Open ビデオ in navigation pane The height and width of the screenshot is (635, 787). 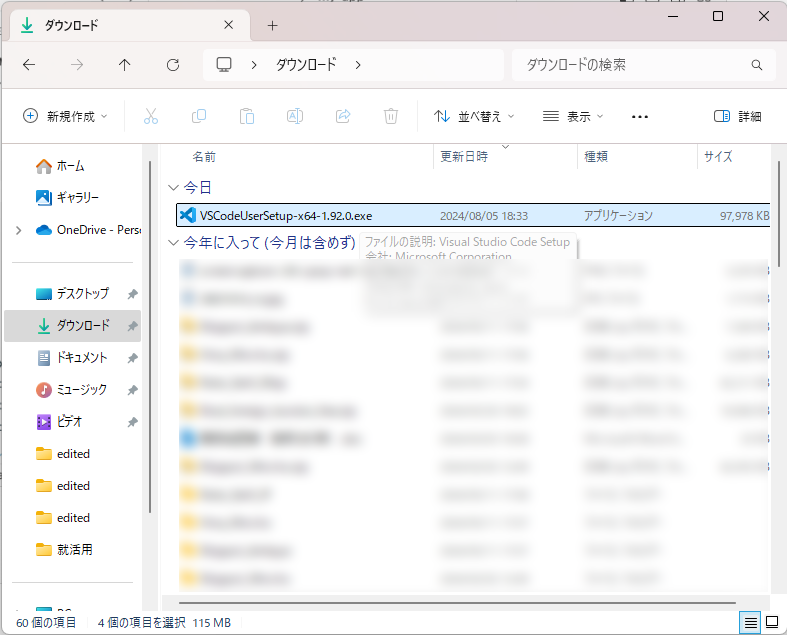[59, 422]
